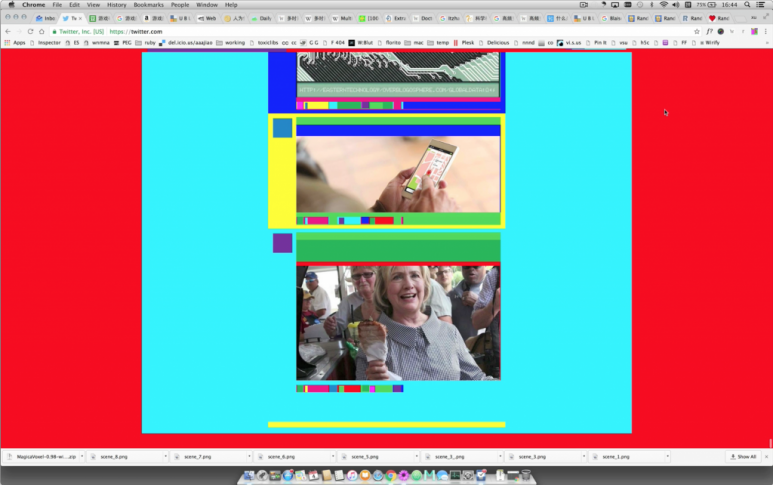Click the browser back arrow button
This screenshot has width=773, height=485.
7,31
